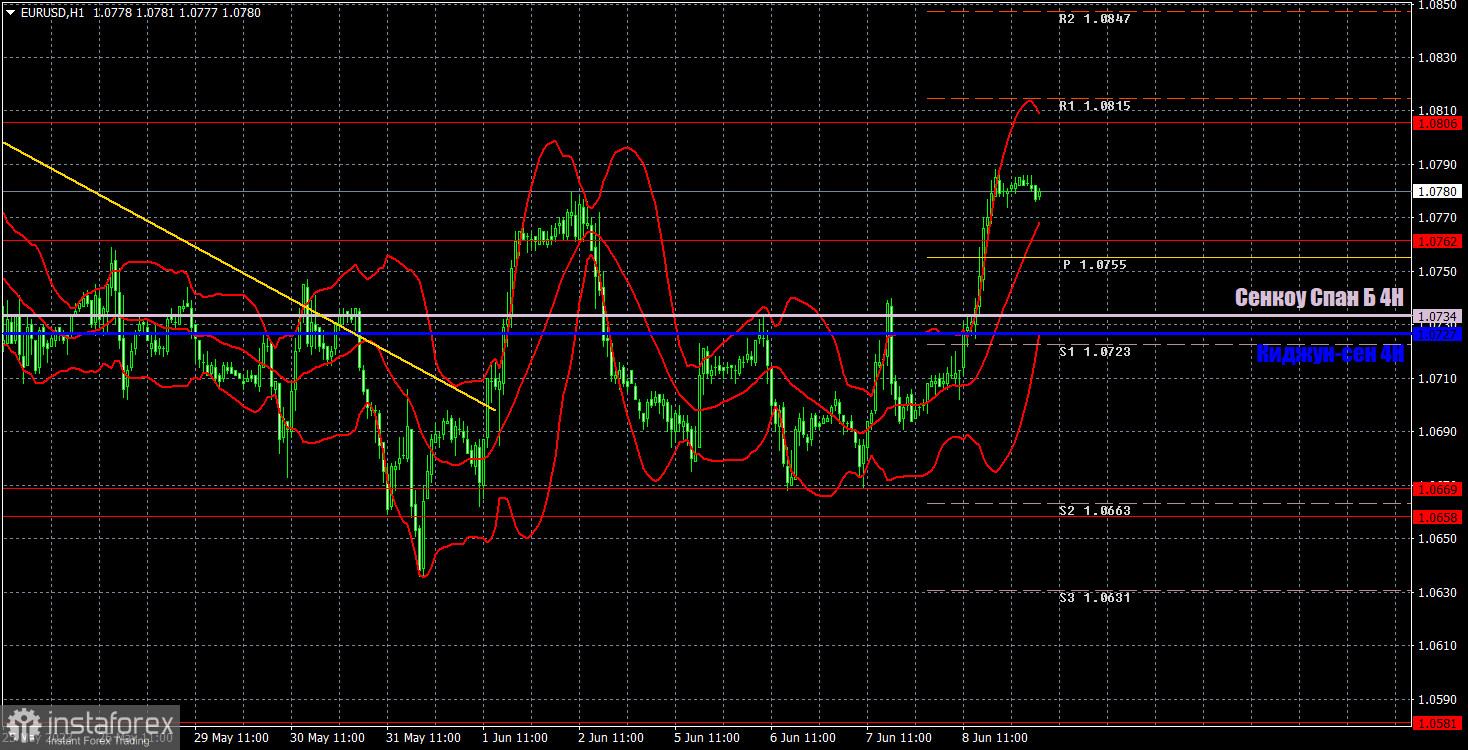Click the S2 1.0663 support label
The image size is (1468, 750).
(x=1095, y=511)
